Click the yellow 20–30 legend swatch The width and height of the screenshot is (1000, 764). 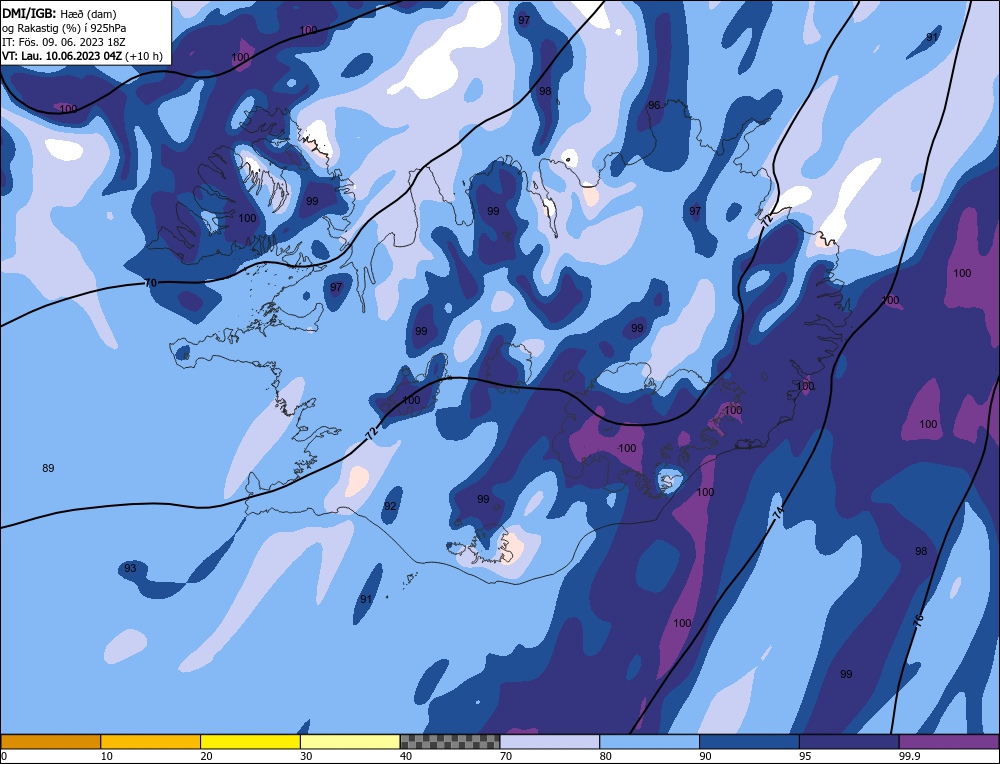click(x=251, y=741)
